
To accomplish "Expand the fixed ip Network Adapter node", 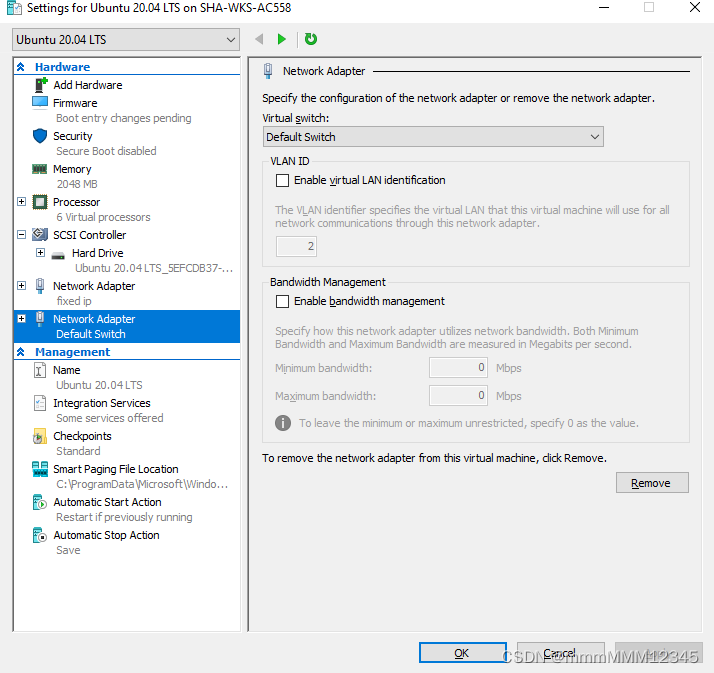I will coord(21,286).
